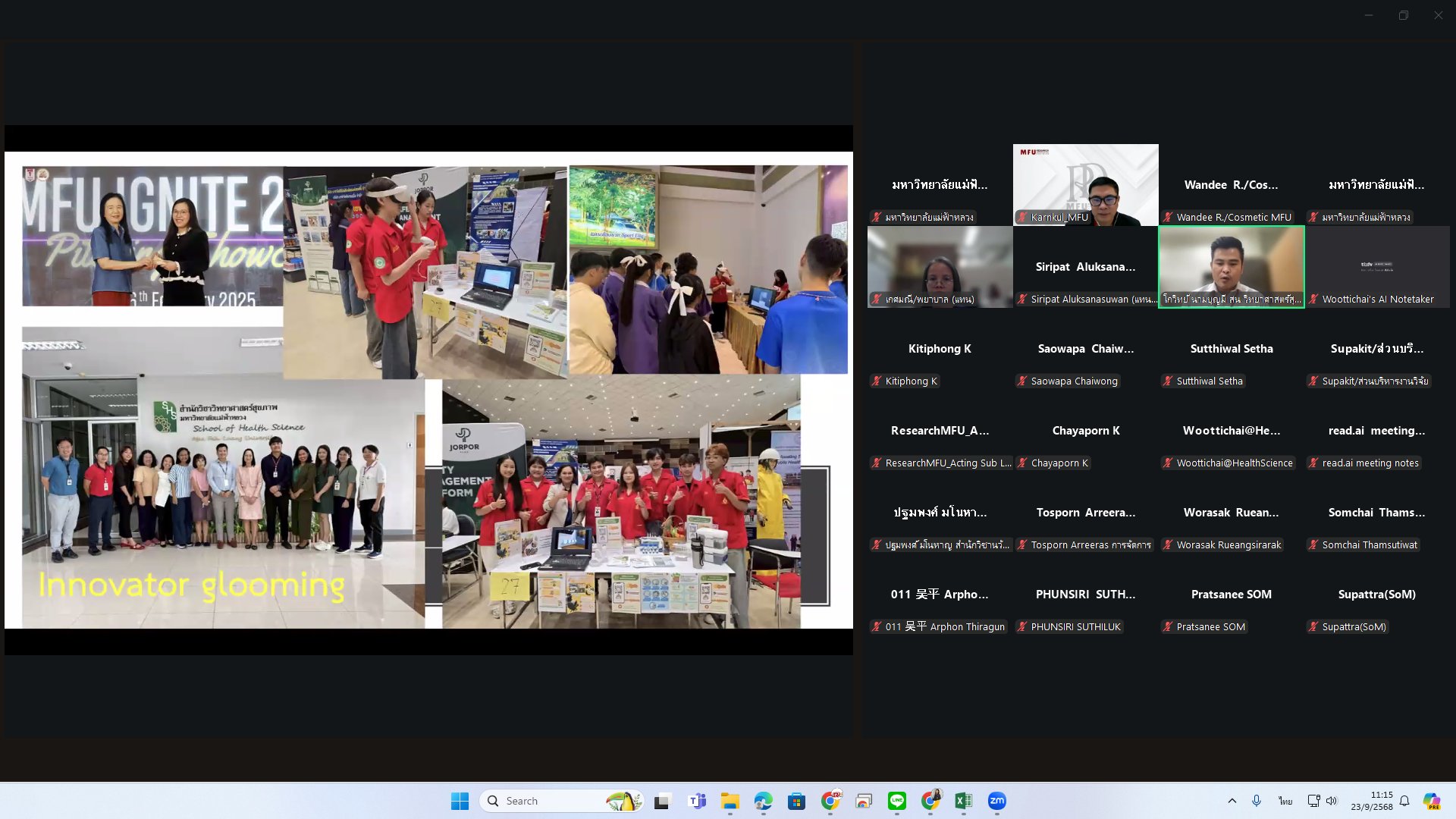1456x819 pixels.
Task: Toggle the volume speaker tray icon
Action: pyautogui.click(x=1332, y=801)
